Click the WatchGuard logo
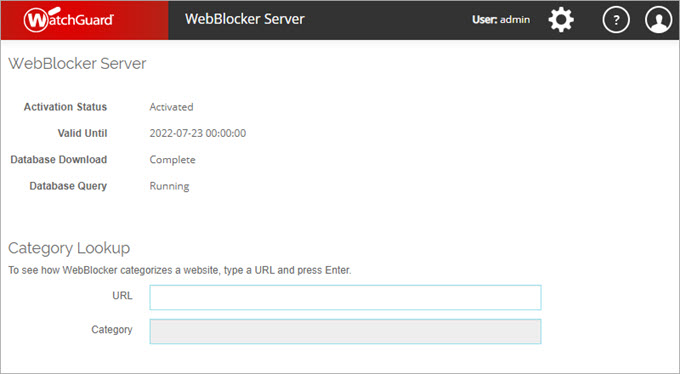Screen dimensions: 680x374 tap(69, 20)
